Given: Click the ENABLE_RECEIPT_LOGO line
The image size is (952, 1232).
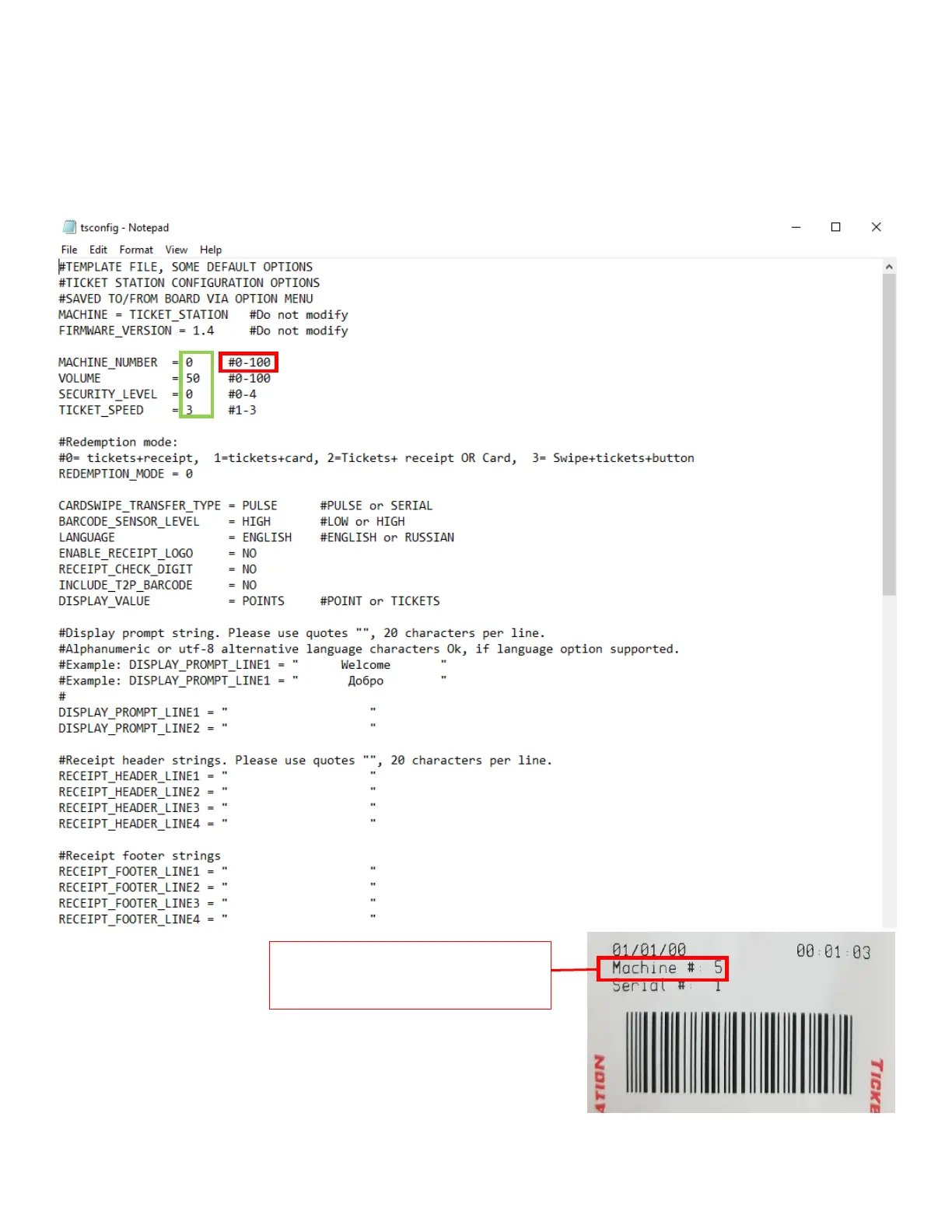Looking at the screenshot, I should (x=158, y=554).
